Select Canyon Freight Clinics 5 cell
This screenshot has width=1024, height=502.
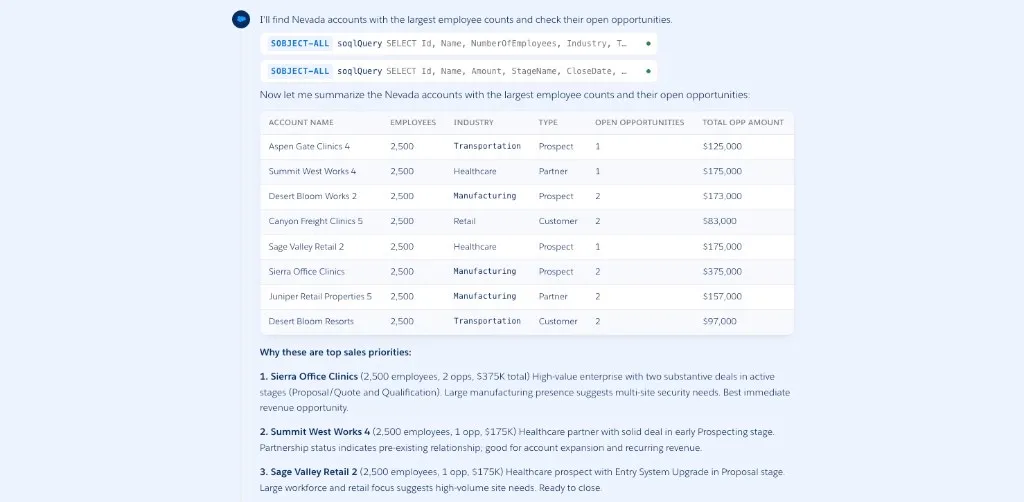pyautogui.click(x=315, y=221)
